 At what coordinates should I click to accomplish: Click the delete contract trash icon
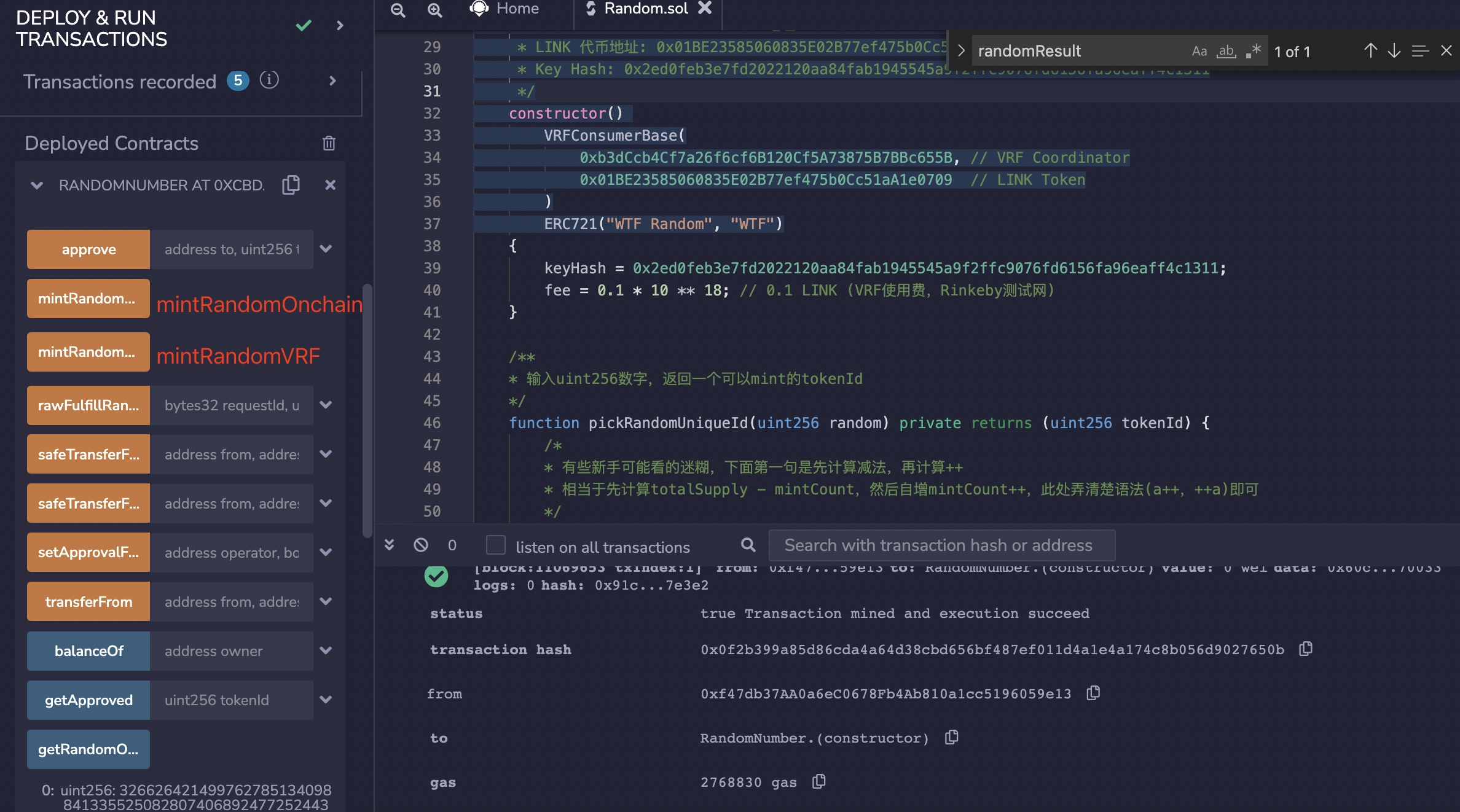(x=328, y=143)
